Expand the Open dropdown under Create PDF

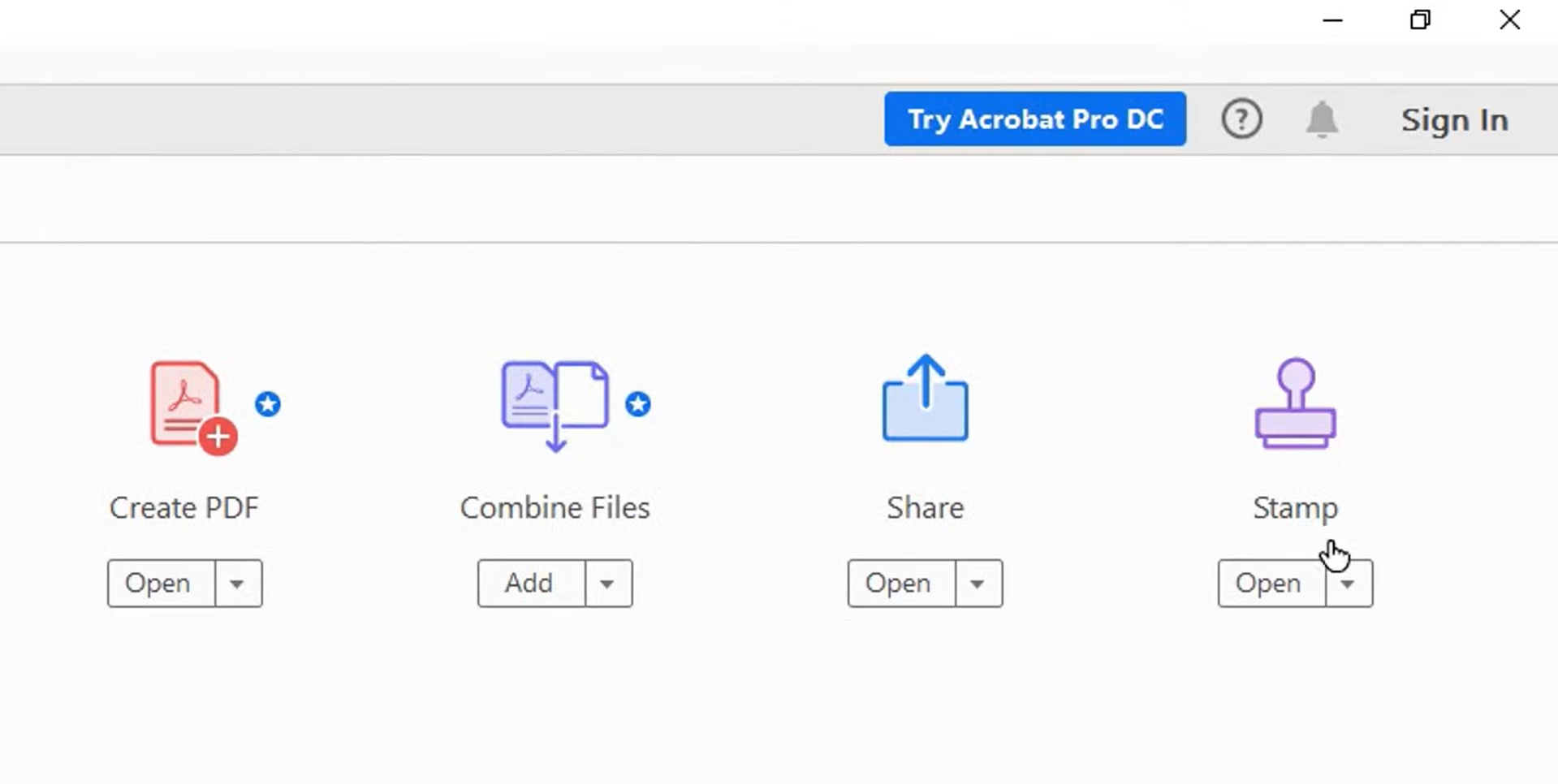238,583
